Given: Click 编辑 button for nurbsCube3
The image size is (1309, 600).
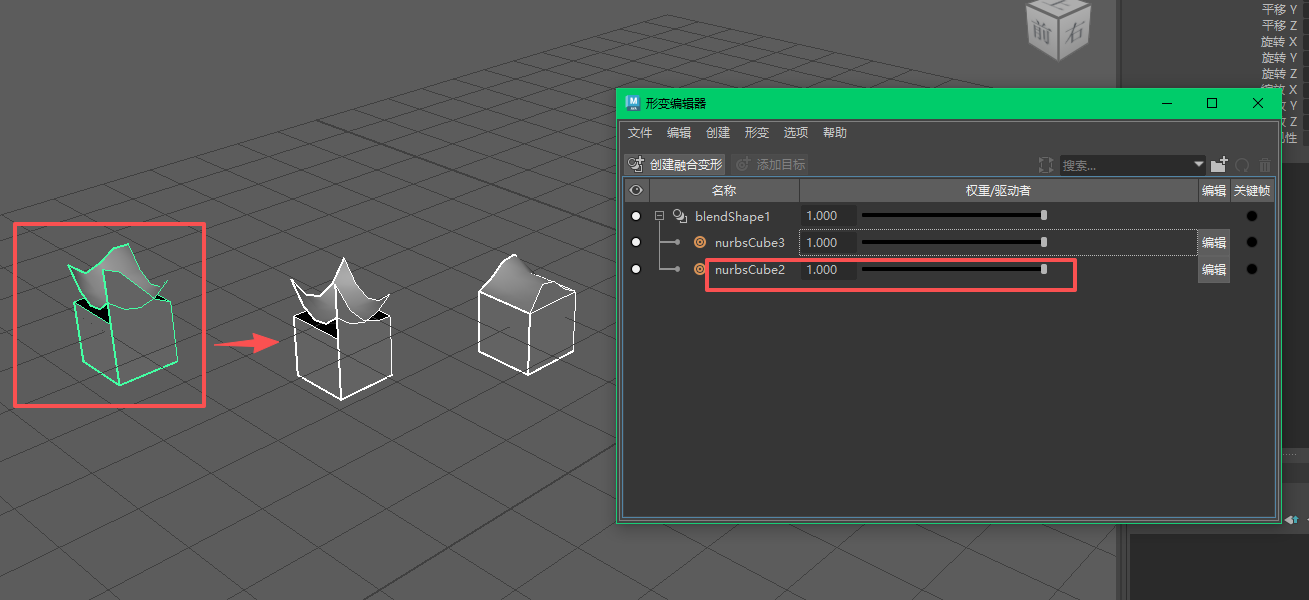Looking at the screenshot, I should pyautogui.click(x=1214, y=242).
